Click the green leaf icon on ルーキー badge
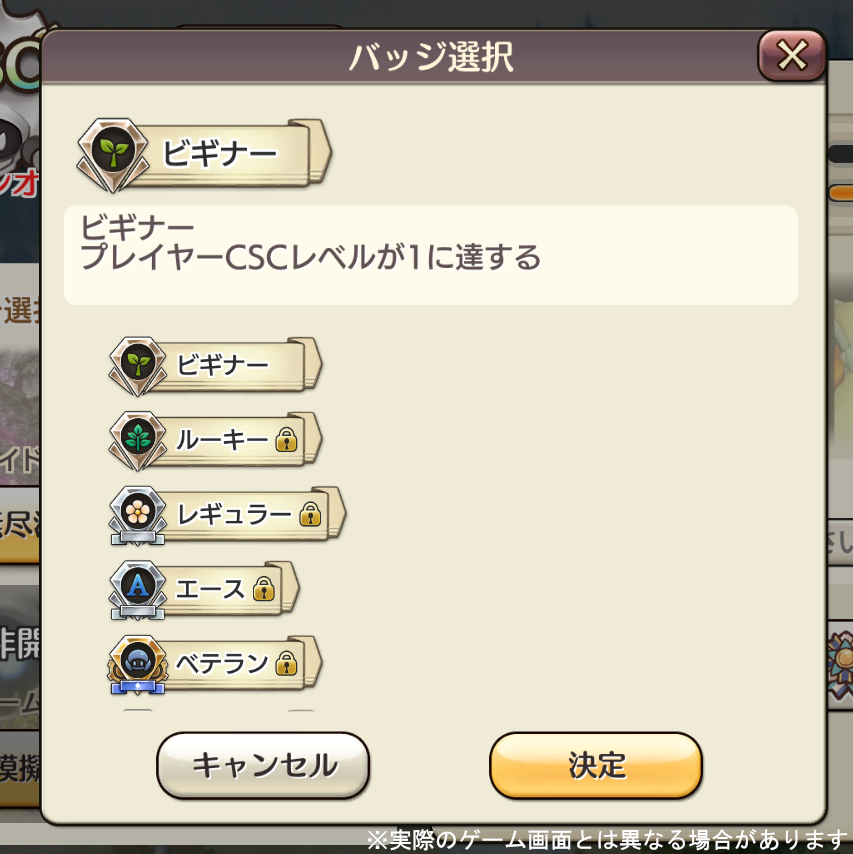The height and width of the screenshot is (854, 853). (x=138, y=438)
